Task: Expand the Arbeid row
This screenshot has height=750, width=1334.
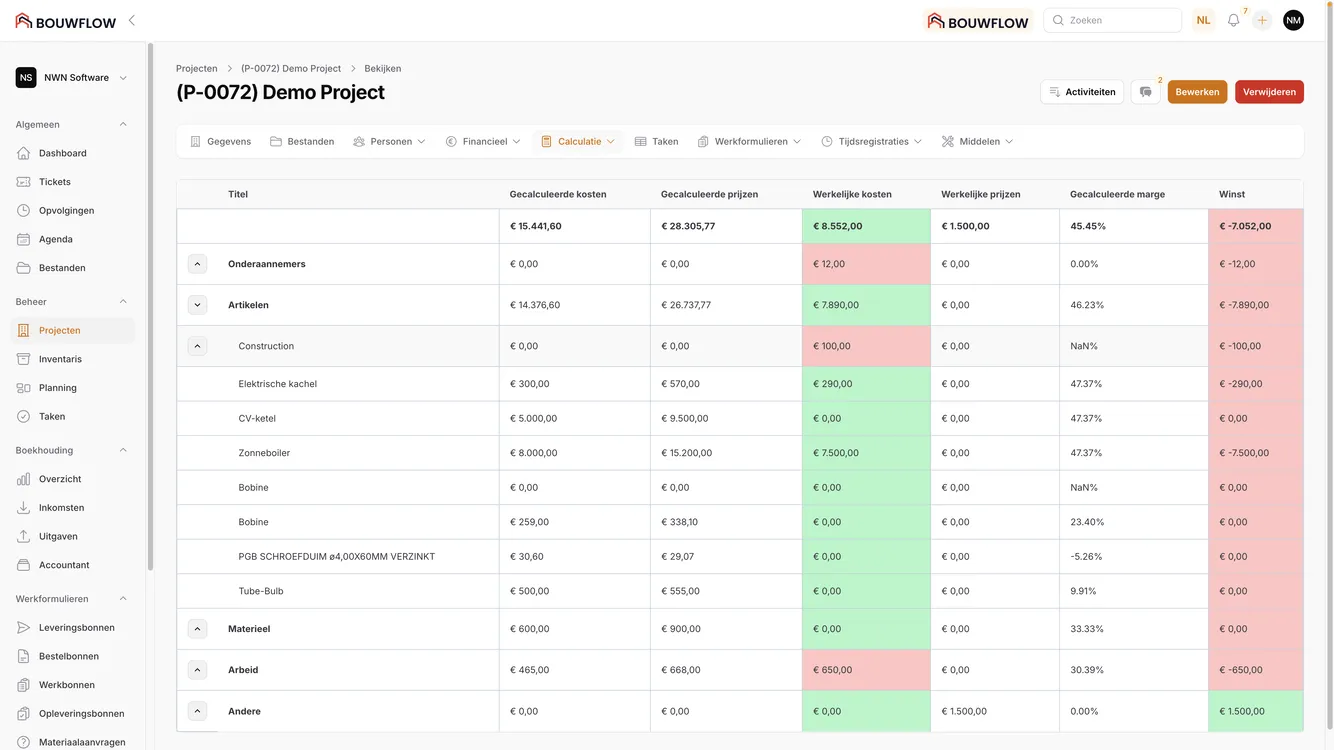Action: click(x=198, y=670)
